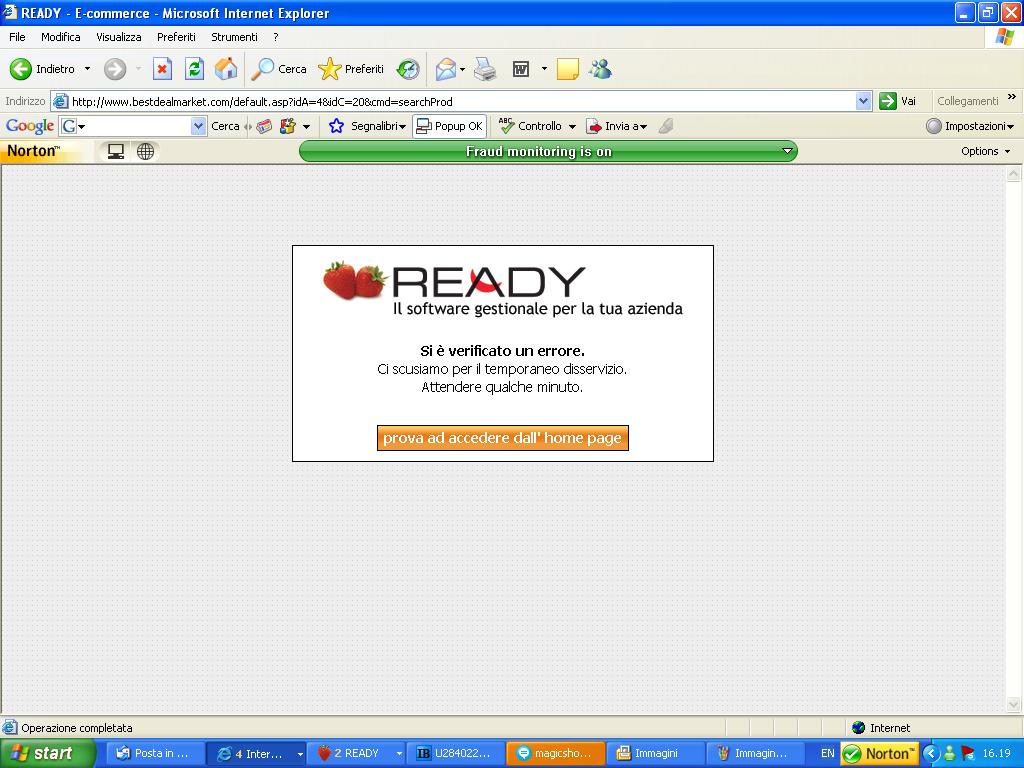The image size is (1024, 768).
Task: Click the page vertical scrollbar up arrow
Action: tap(1014, 174)
